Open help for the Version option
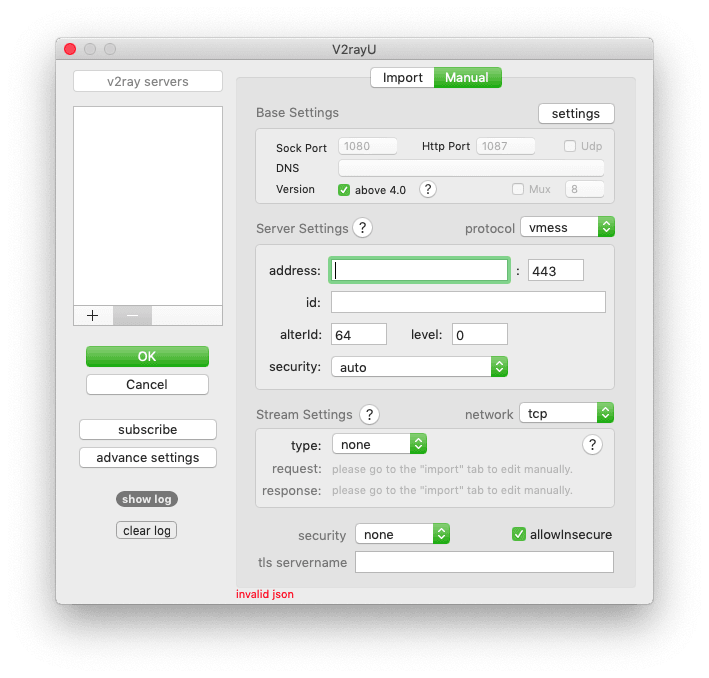The width and height of the screenshot is (709, 678). point(428,189)
